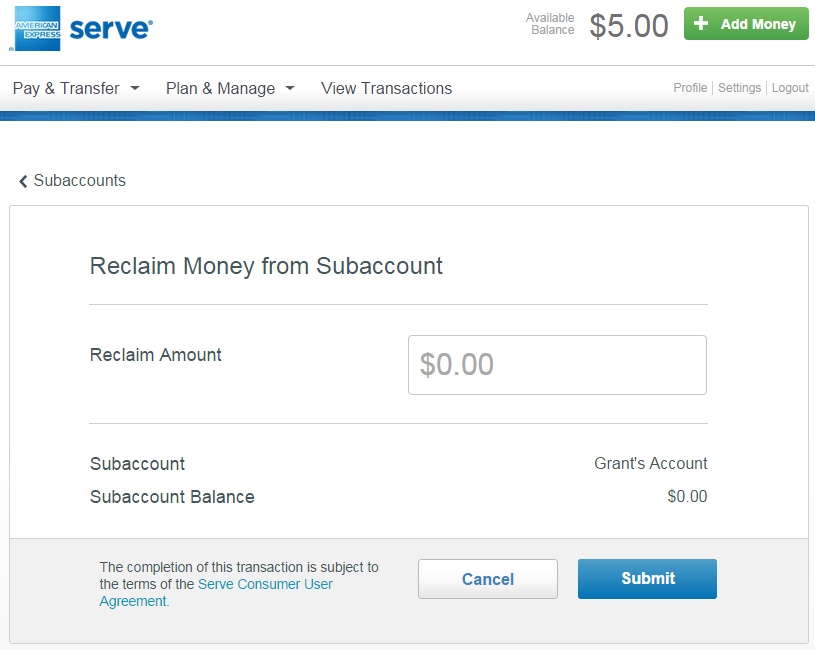This screenshot has width=815, height=650.
Task: Click the Serve logo
Action: pos(110,28)
